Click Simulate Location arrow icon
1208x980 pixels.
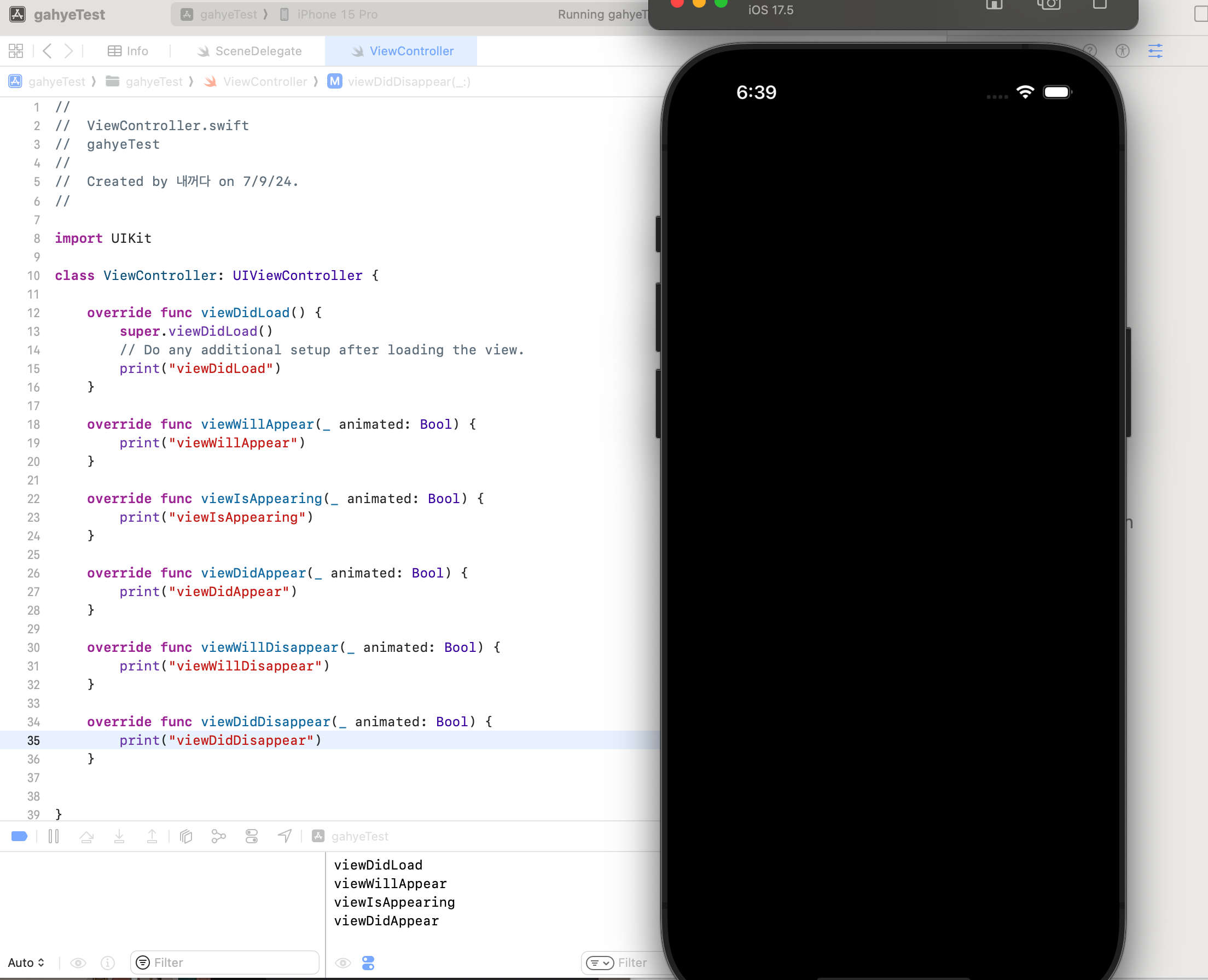point(284,836)
